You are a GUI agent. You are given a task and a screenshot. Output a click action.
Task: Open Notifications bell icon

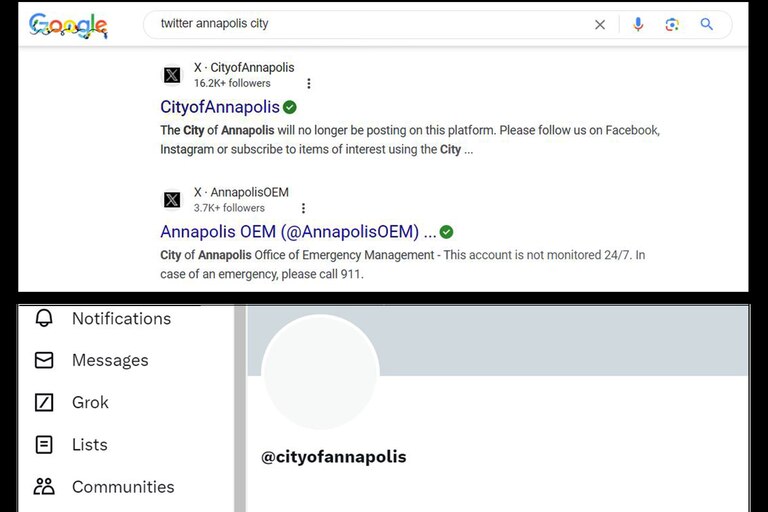(44, 318)
